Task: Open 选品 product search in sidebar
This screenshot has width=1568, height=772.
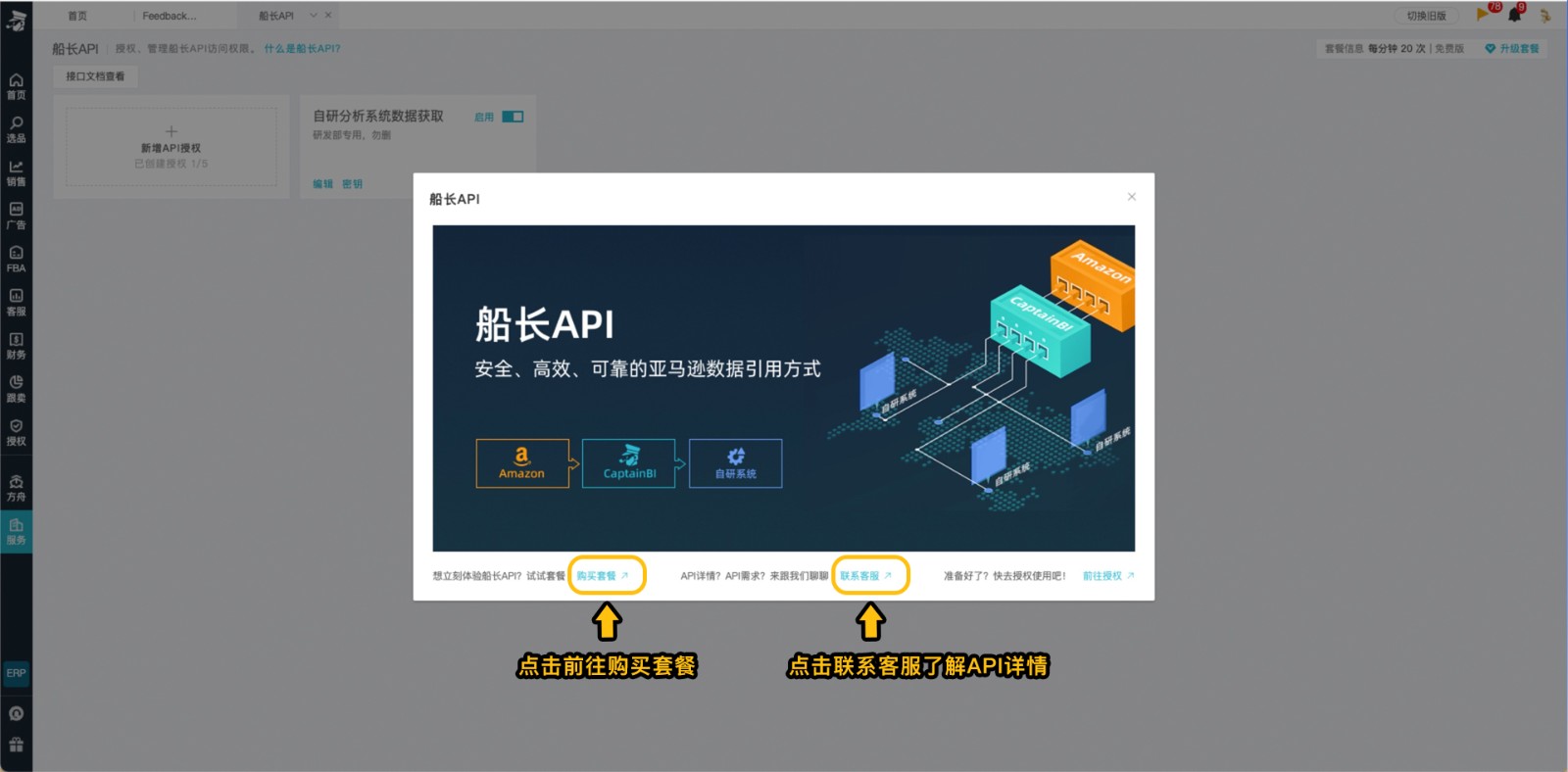Action: tap(16, 129)
